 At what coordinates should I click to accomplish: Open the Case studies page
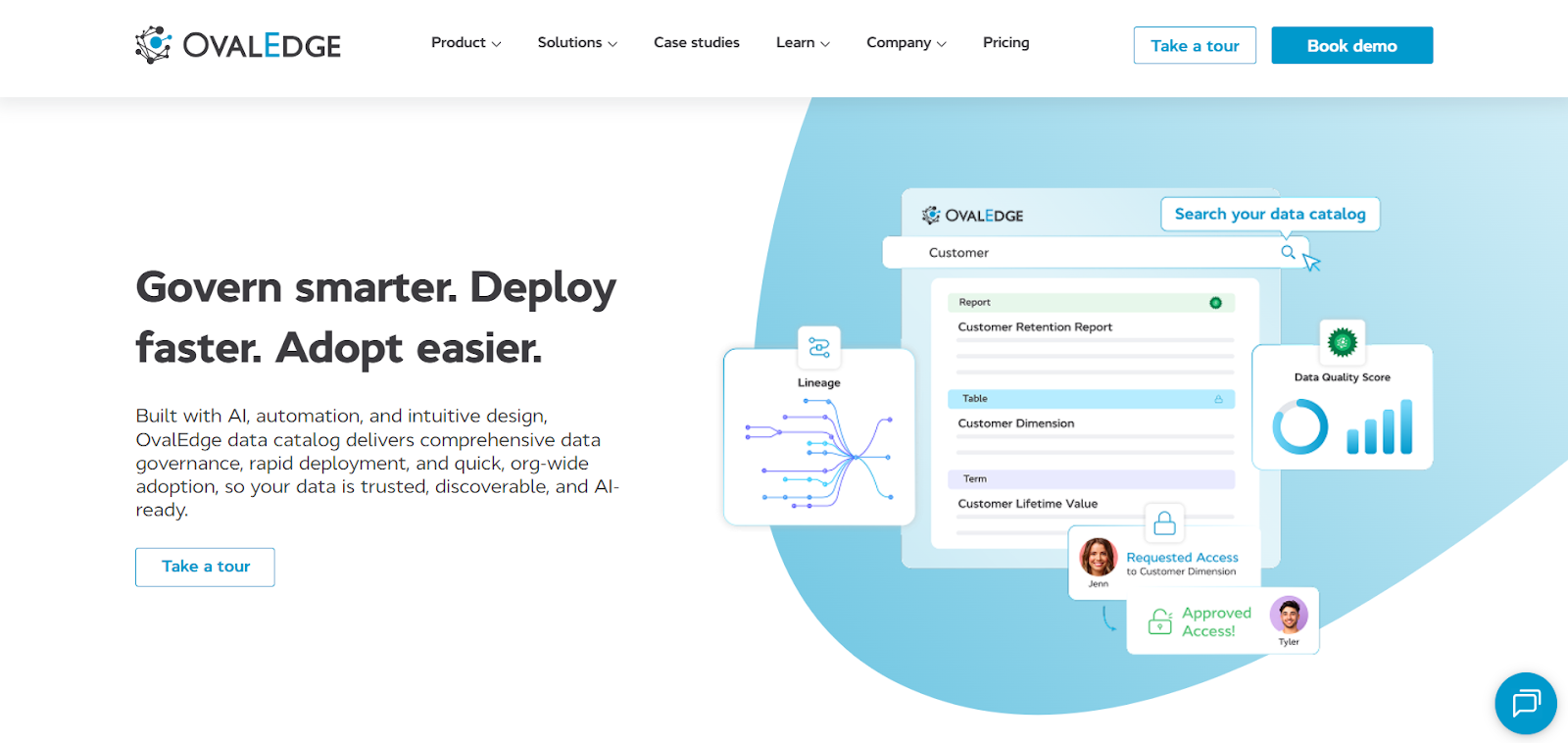(x=697, y=42)
